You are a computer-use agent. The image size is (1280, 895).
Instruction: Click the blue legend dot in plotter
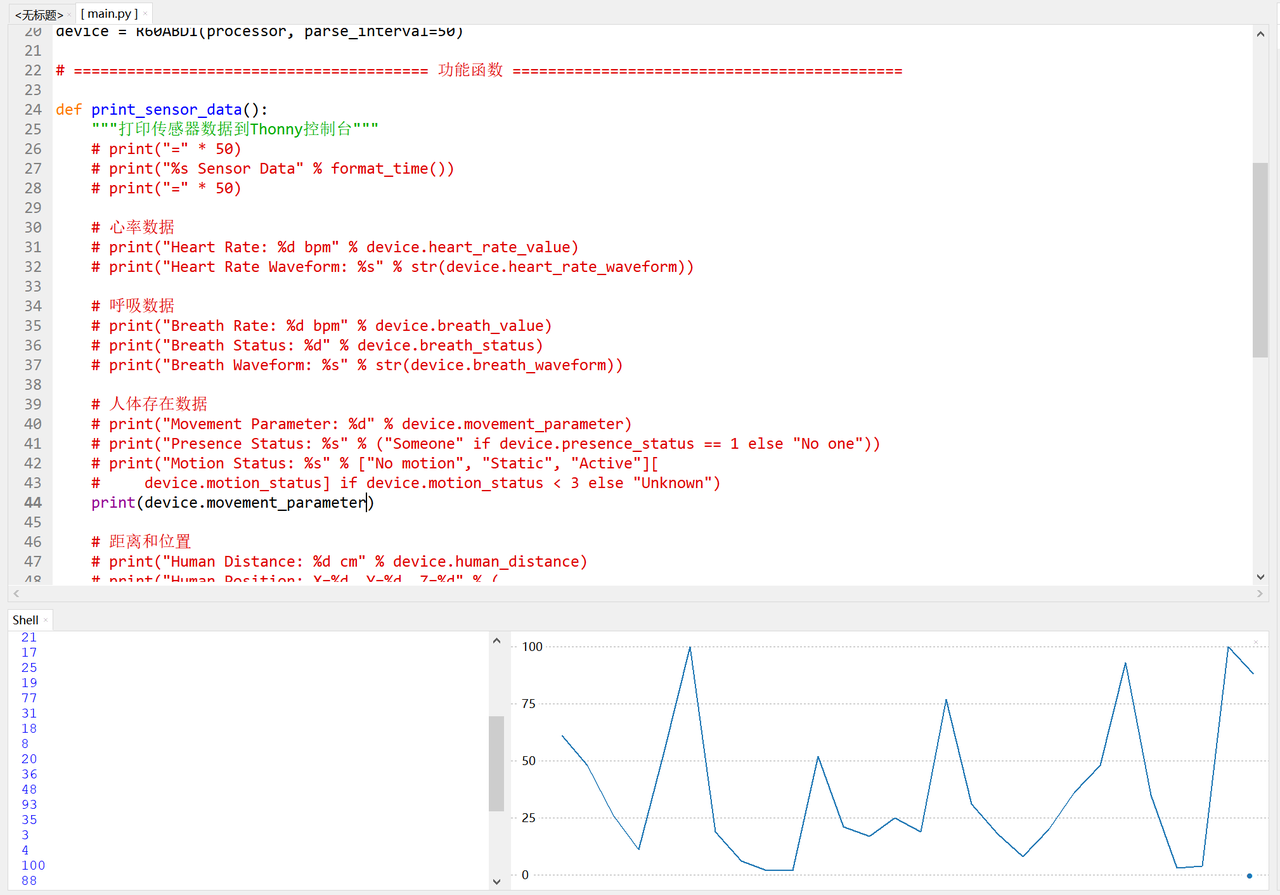1249,876
